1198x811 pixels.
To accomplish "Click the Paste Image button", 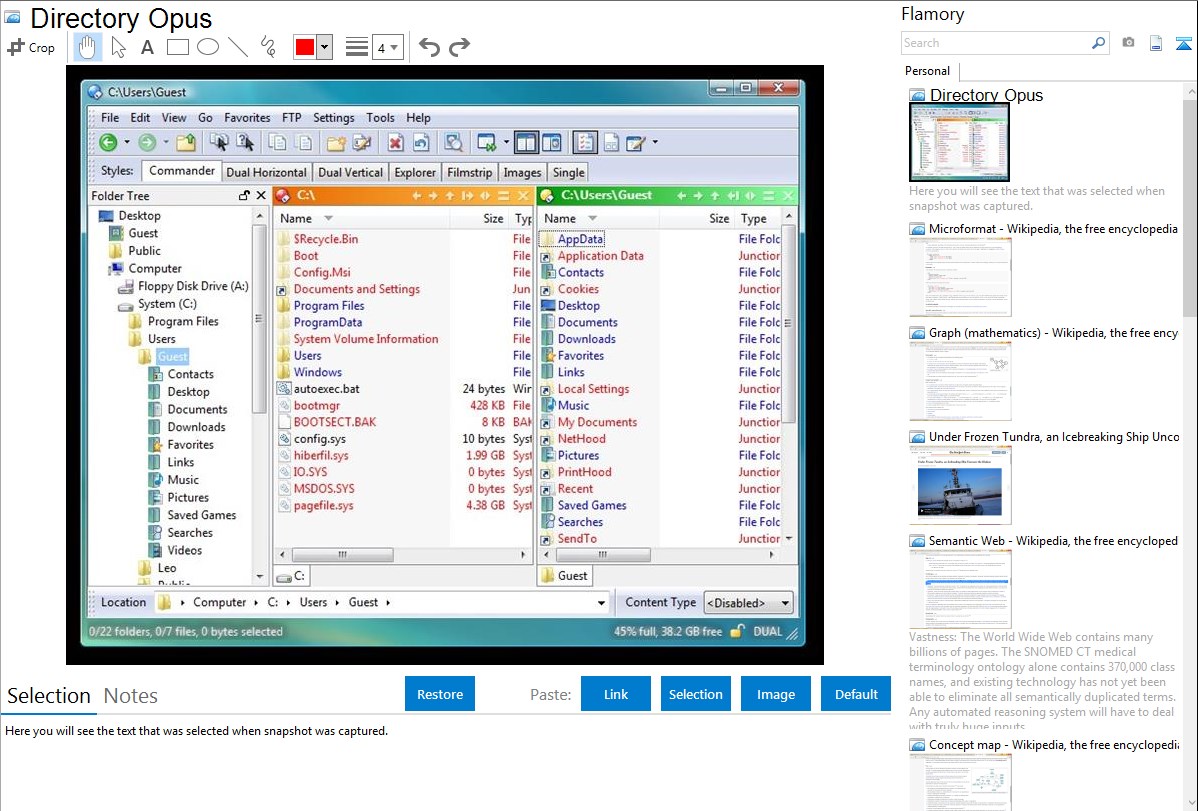I will coord(775,694).
